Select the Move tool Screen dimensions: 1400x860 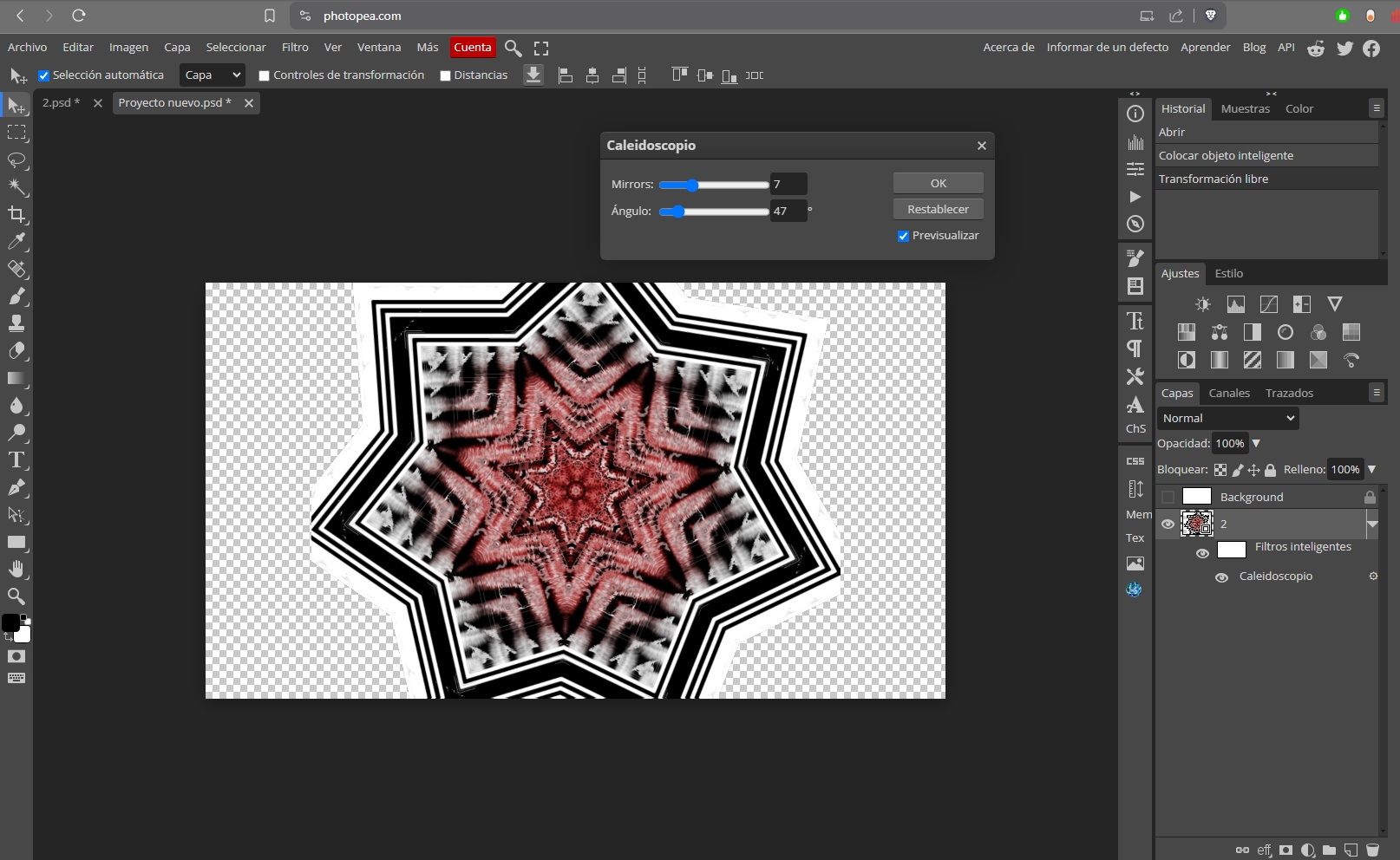(x=16, y=105)
